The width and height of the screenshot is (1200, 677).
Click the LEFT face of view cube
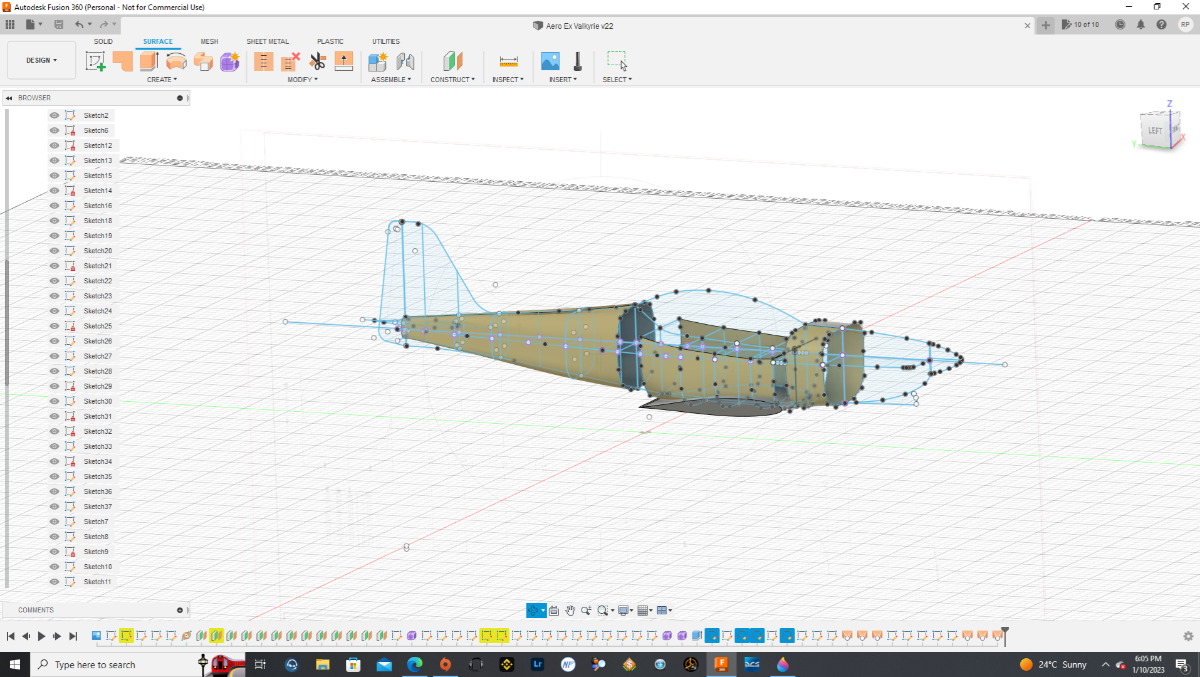[1154, 131]
